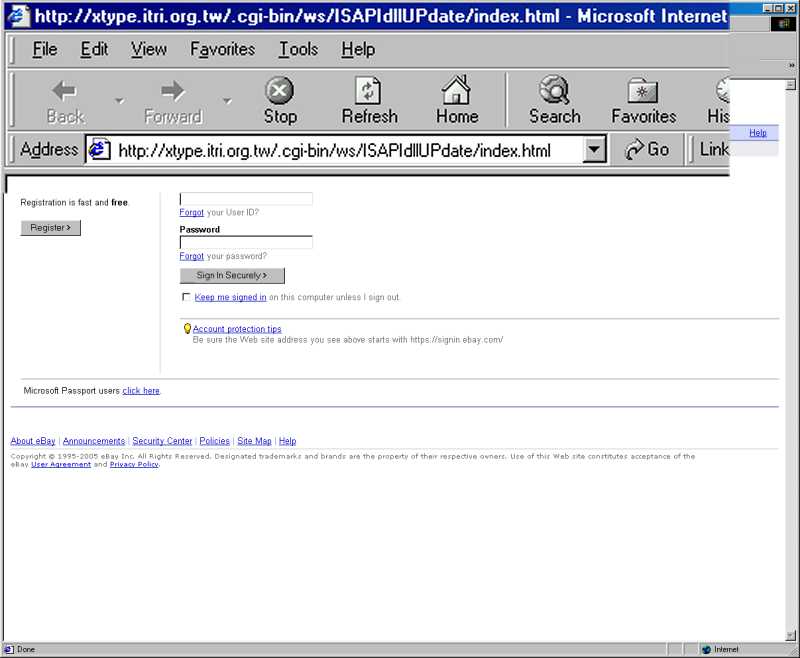The height and width of the screenshot is (658, 800).
Task: Enable the Keep me signed in checkbox
Action: pyautogui.click(x=186, y=297)
